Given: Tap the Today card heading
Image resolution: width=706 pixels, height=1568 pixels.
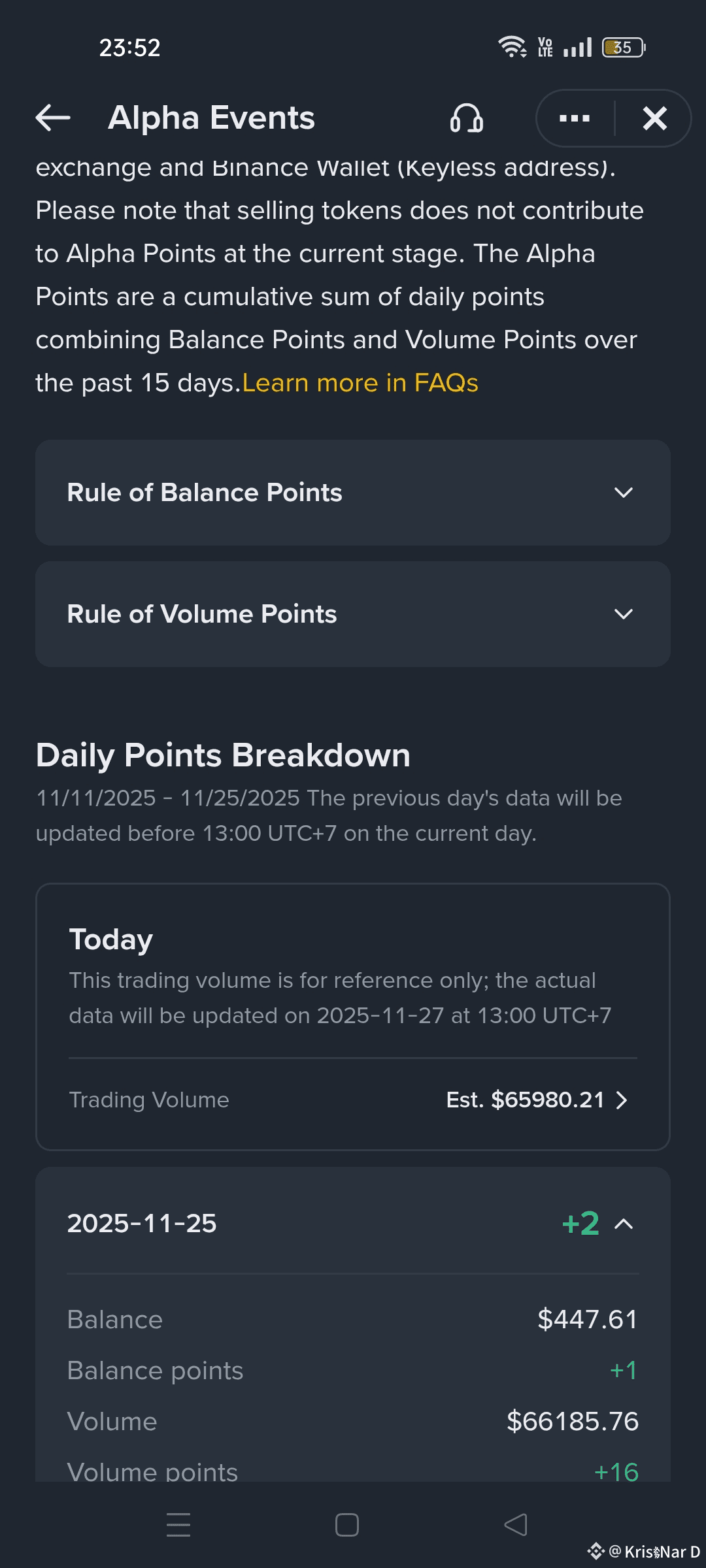Looking at the screenshot, I should tap(111, 939).
